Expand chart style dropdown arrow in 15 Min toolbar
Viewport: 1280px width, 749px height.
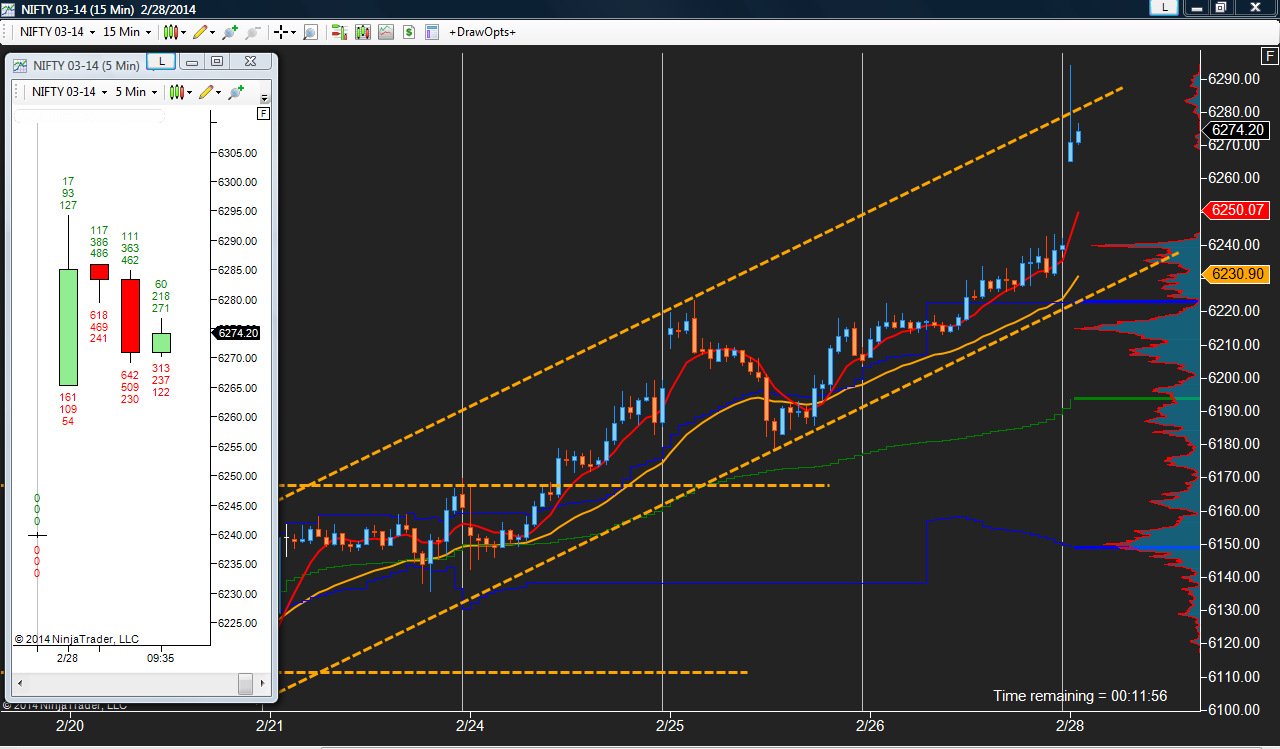pos(184,33)
